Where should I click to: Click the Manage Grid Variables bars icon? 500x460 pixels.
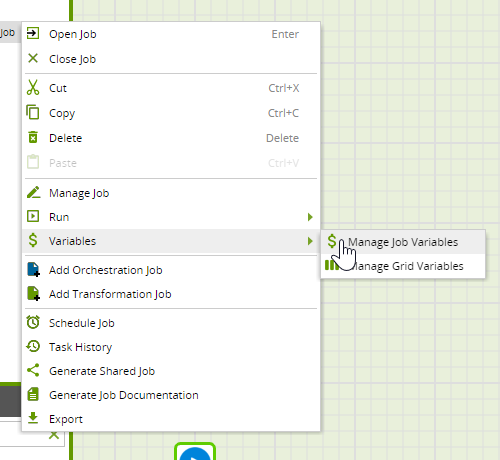pyautogui.click(x=331, y=265)
